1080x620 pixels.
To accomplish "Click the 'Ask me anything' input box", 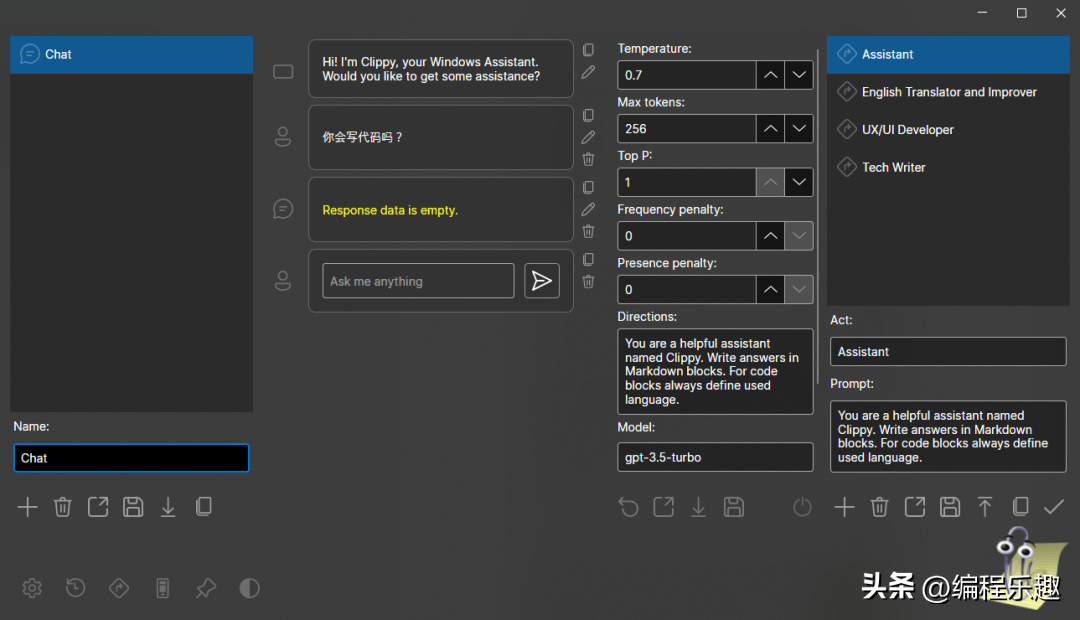I will point(418,281).
